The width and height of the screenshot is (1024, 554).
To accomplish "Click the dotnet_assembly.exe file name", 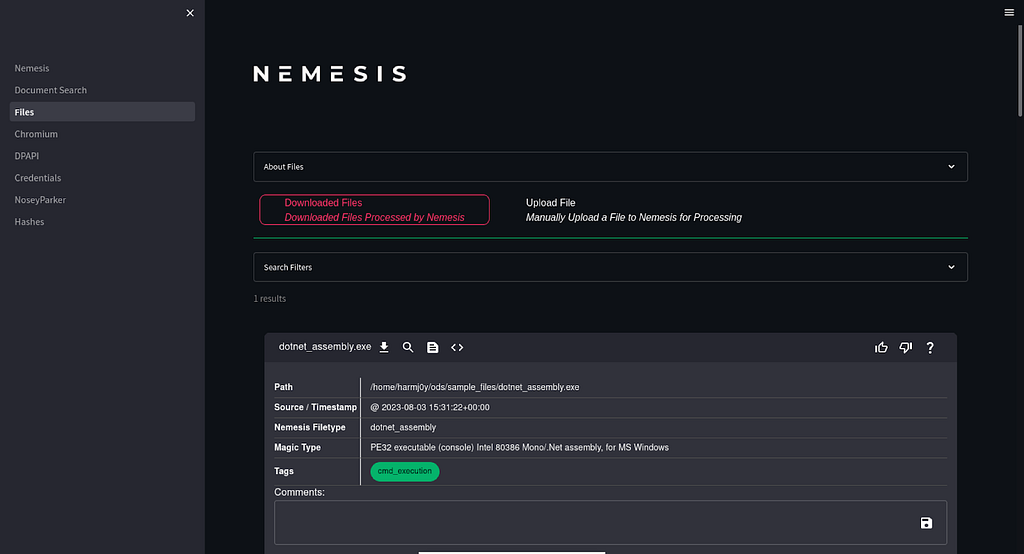I will (x=325, y=347).
